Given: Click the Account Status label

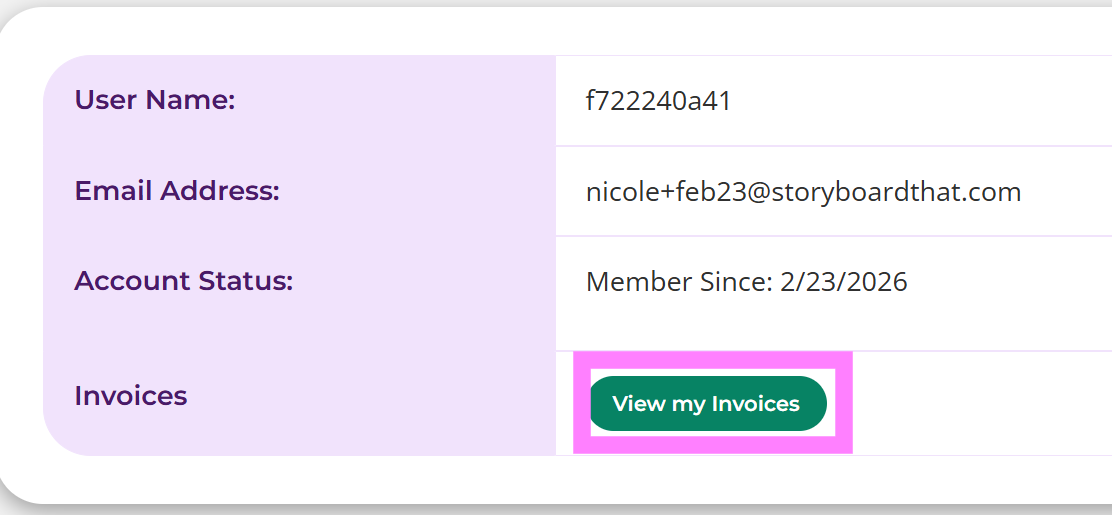Looking at the screenshot, I should [183, 281].
